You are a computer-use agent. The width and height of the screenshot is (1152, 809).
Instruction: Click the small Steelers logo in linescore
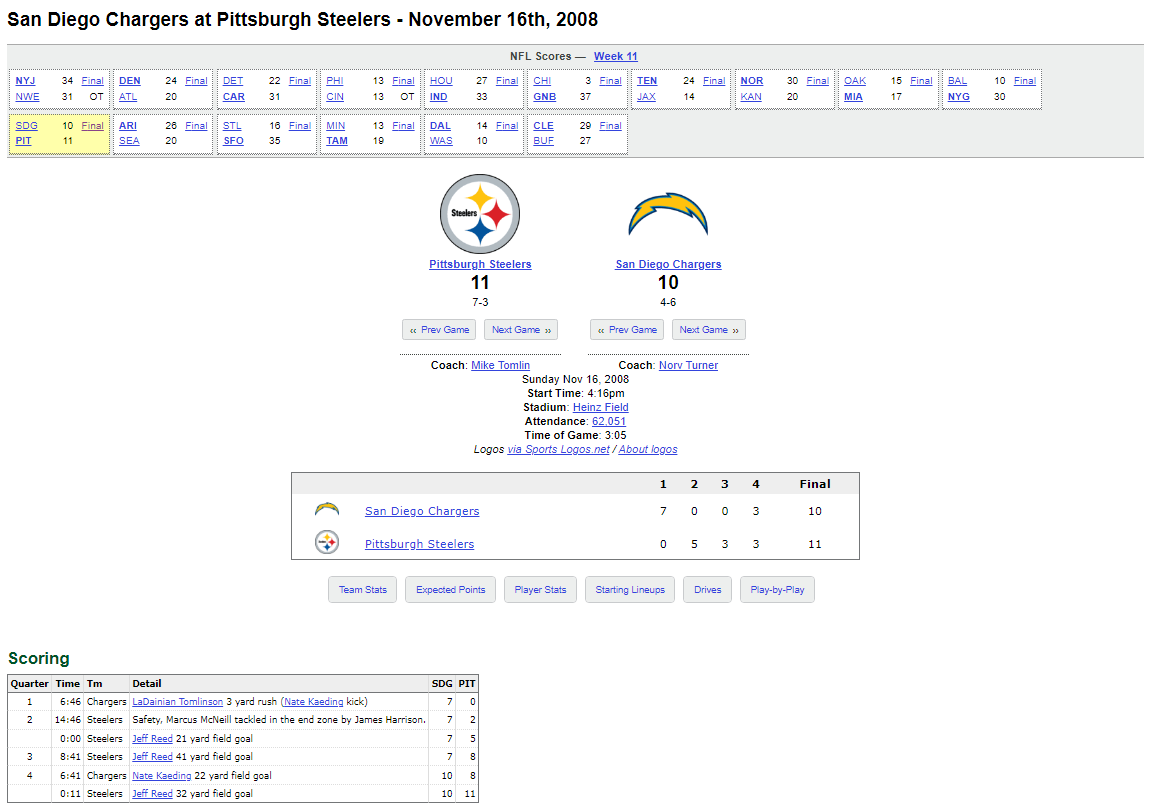coord(327,542)
